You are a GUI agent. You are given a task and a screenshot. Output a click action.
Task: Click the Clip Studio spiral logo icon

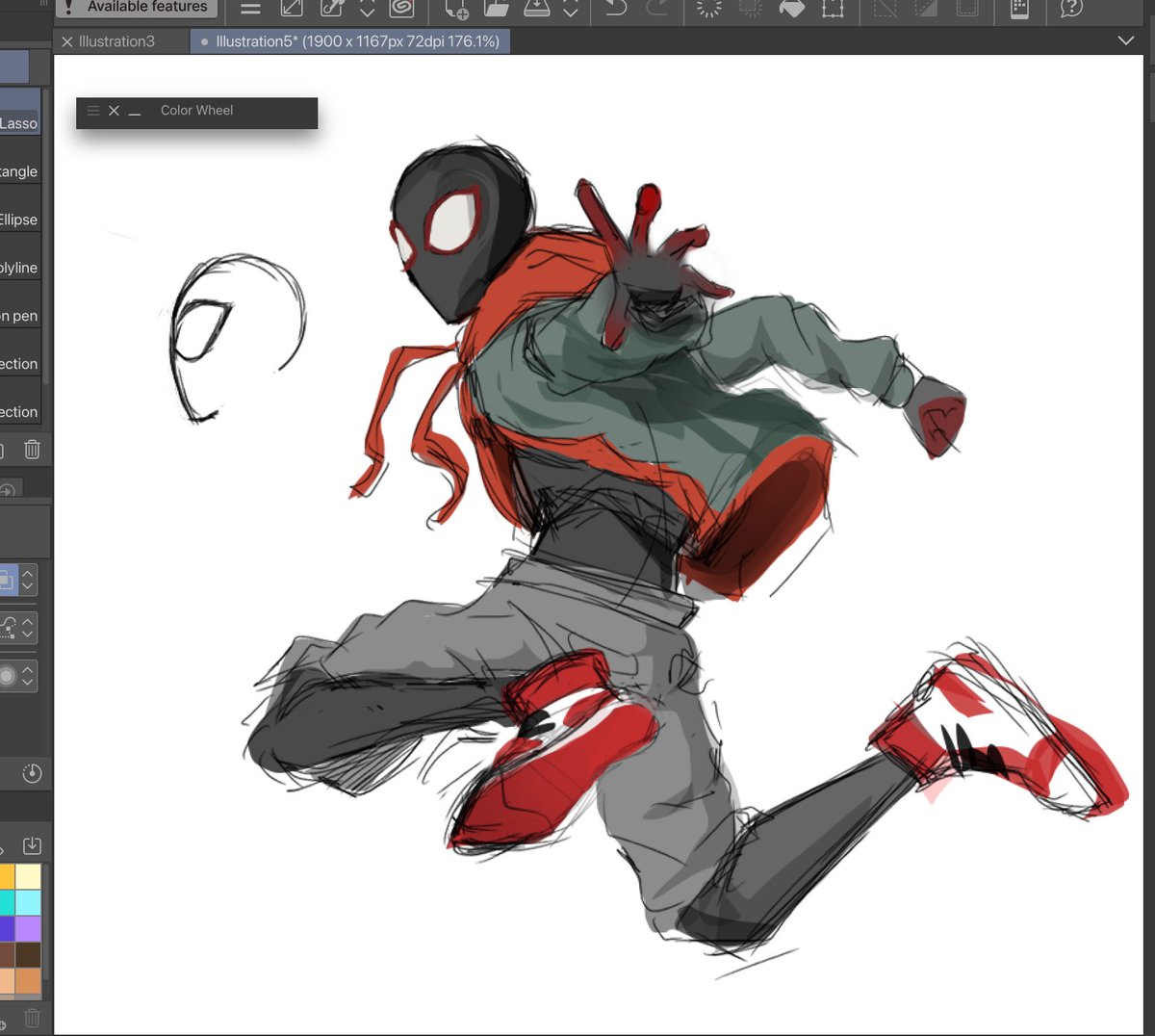click(x=401, y=9)
